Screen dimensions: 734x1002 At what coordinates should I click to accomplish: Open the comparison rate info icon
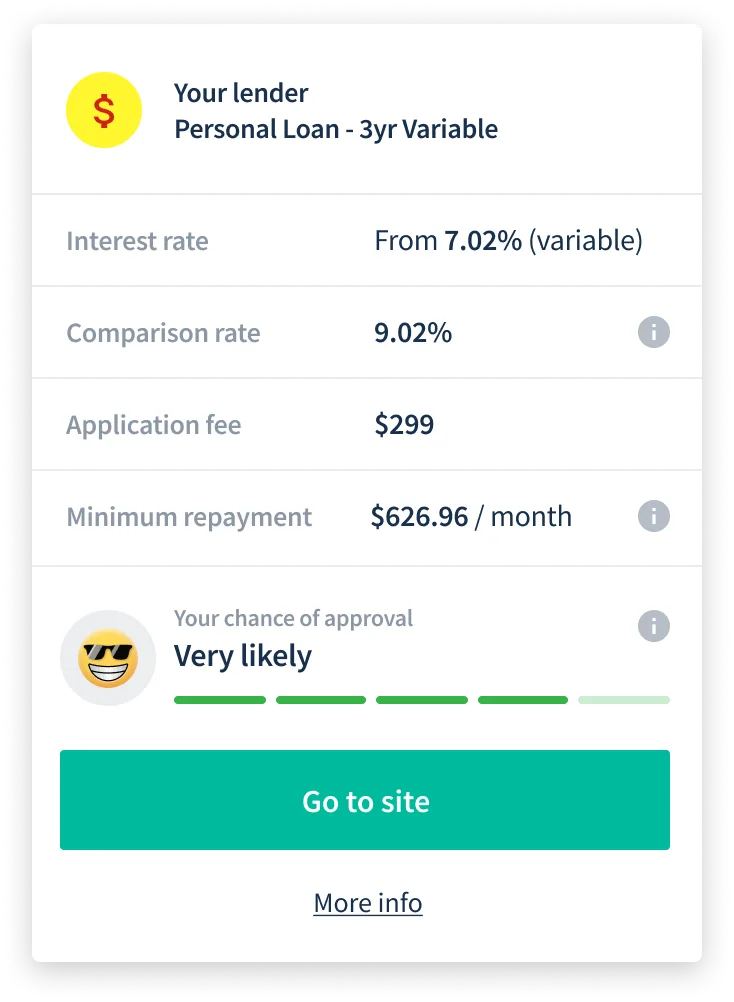tap(653, 332)
